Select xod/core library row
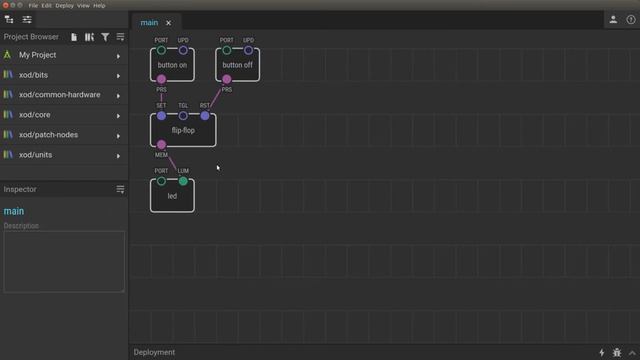The width and height of the screenshot is (640, 360). tap(64, 115)
